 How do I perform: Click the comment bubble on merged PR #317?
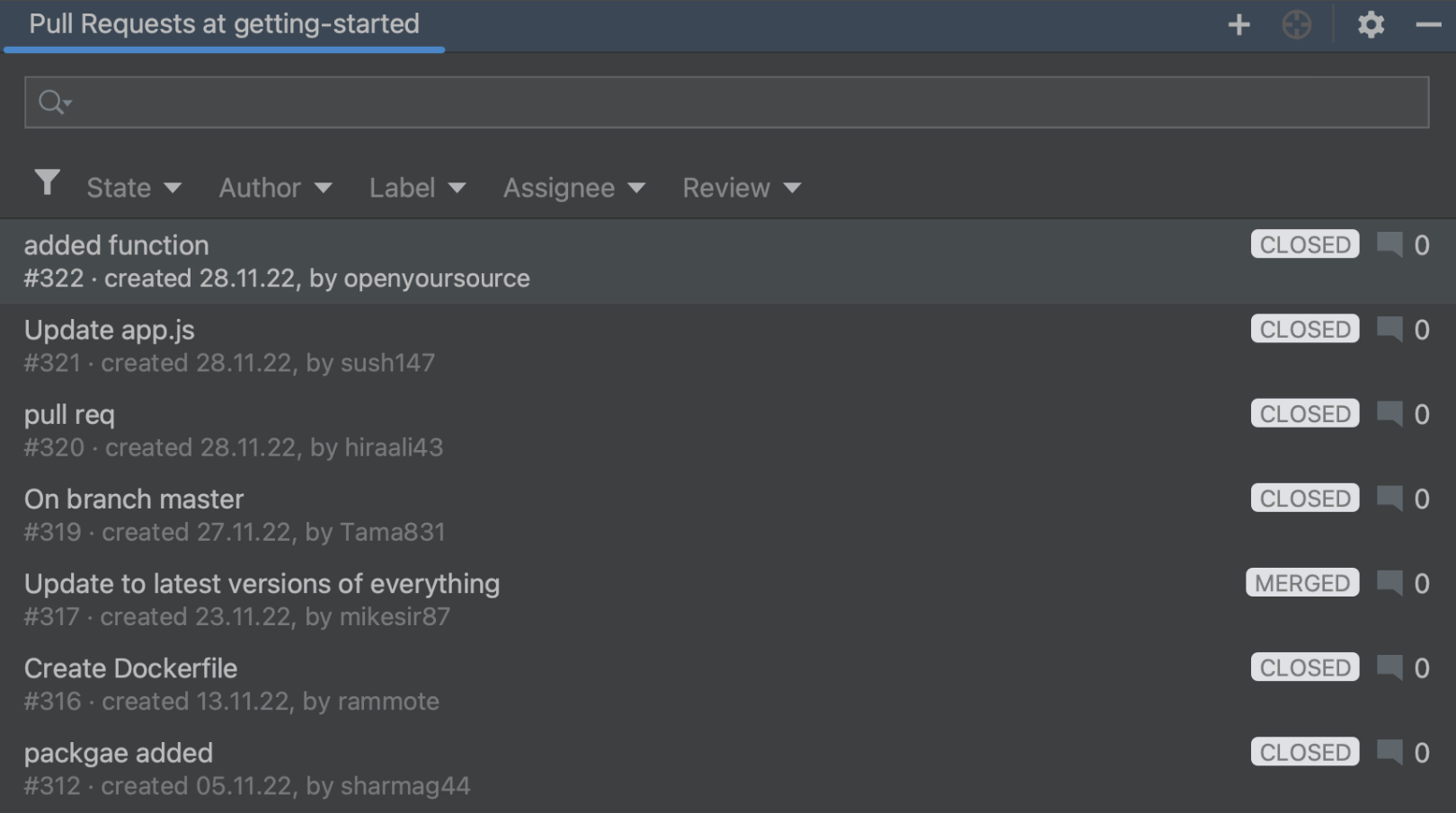coord(1389,583)
